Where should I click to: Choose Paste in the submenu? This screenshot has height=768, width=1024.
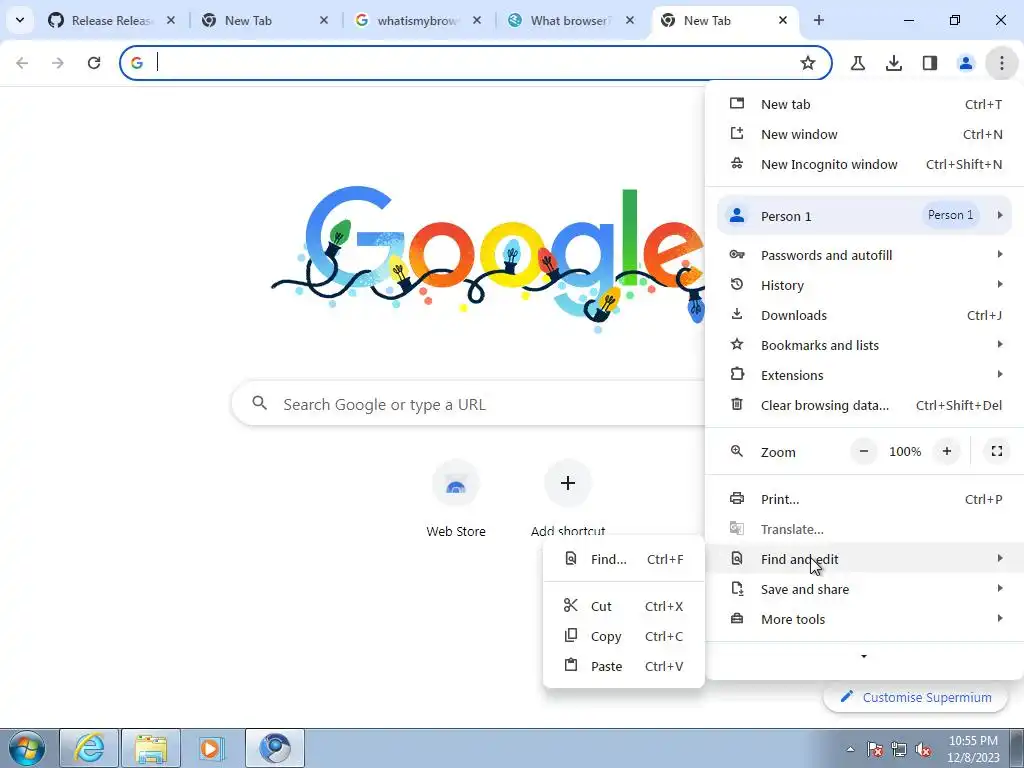point(624,666)
